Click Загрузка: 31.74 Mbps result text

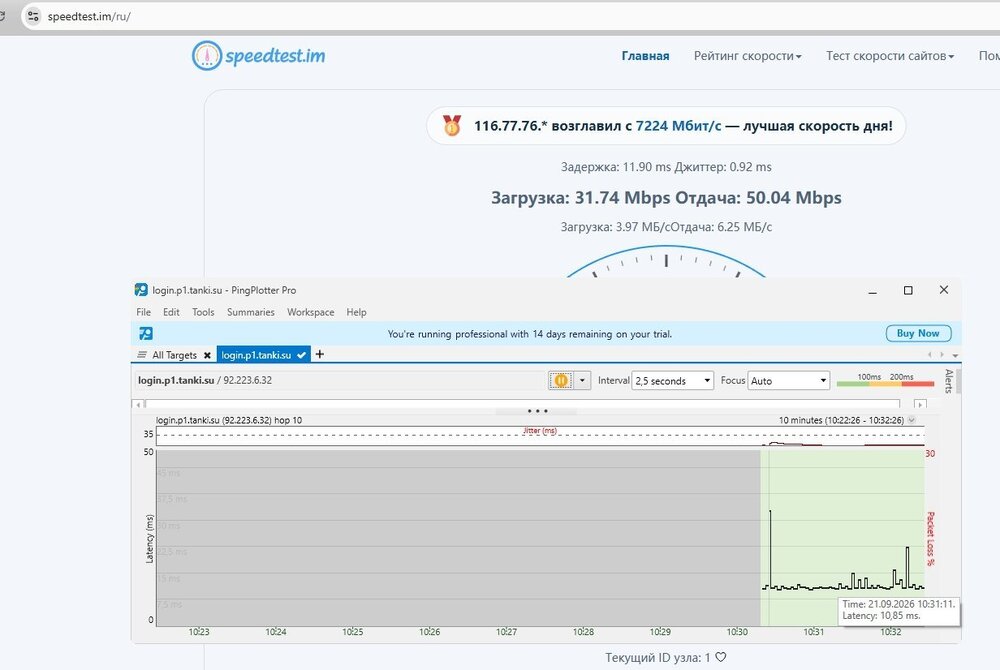(x=580, y=198)
